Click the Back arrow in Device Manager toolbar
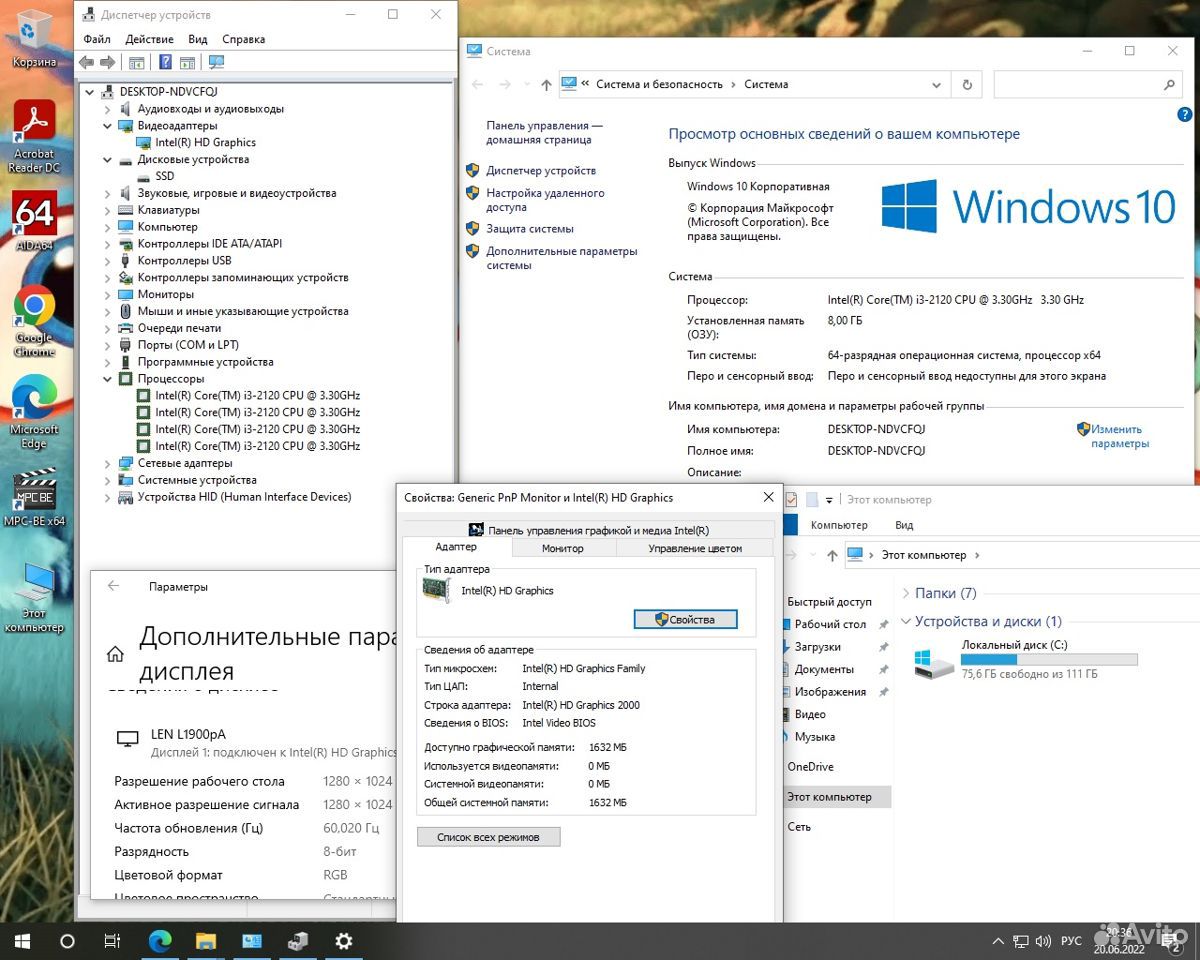 click(x=87, y=62)
